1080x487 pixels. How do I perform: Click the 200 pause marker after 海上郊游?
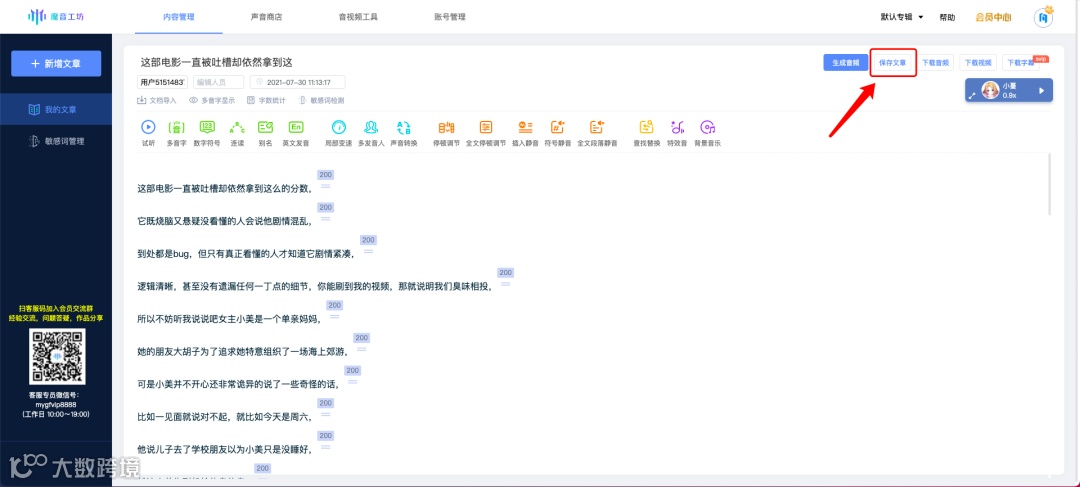[x=362, y=338]
